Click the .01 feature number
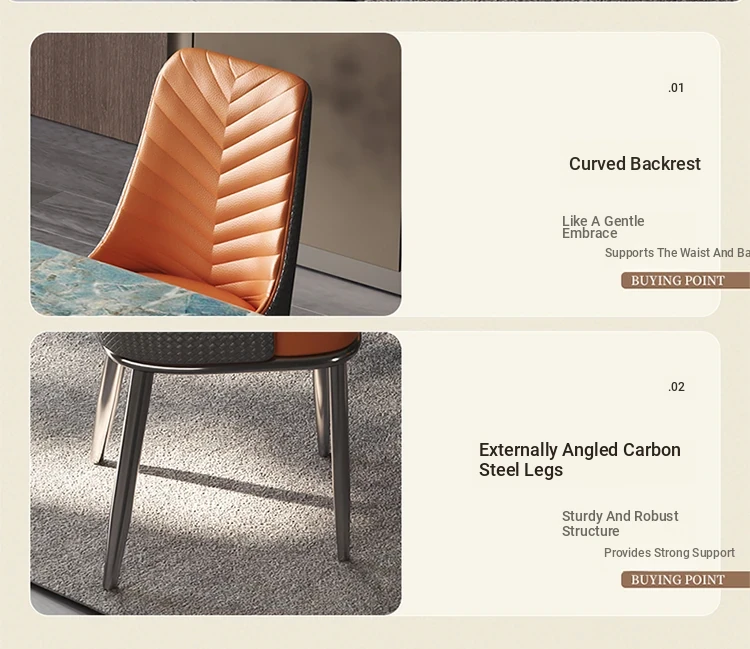The width and height of the screenshot is (750, 649). pyautogui.click(x=676, y=88)
